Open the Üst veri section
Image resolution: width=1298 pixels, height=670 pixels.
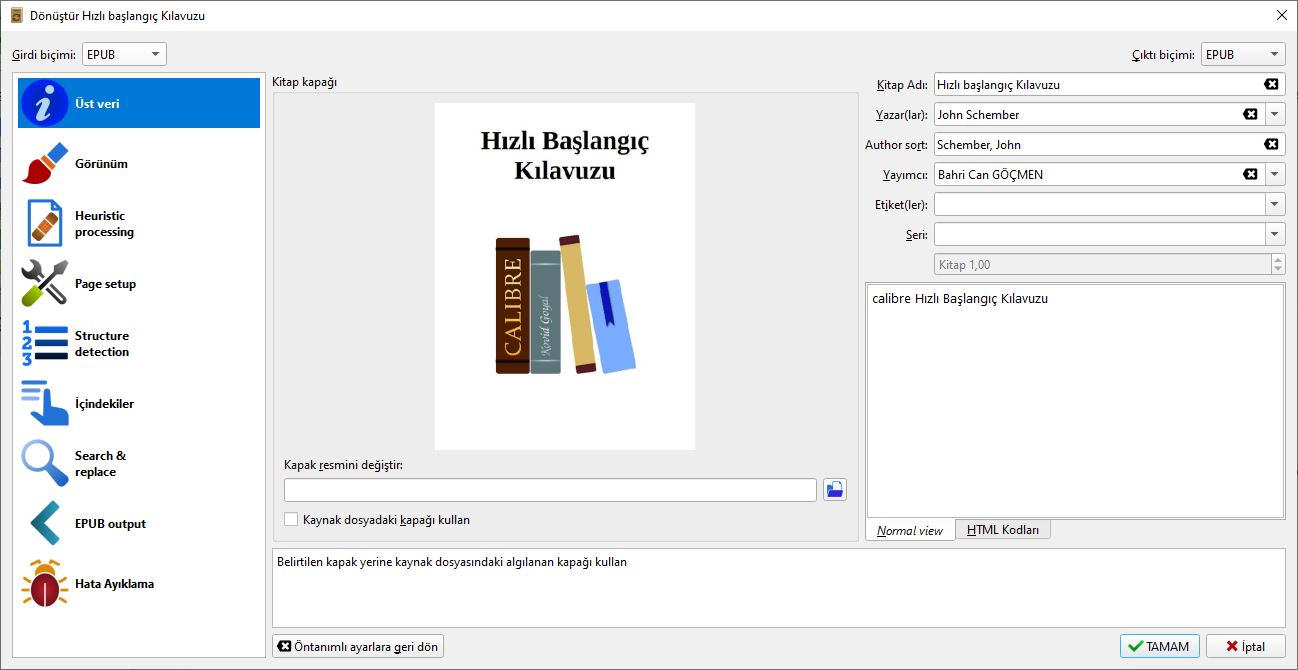click(139, 103)
